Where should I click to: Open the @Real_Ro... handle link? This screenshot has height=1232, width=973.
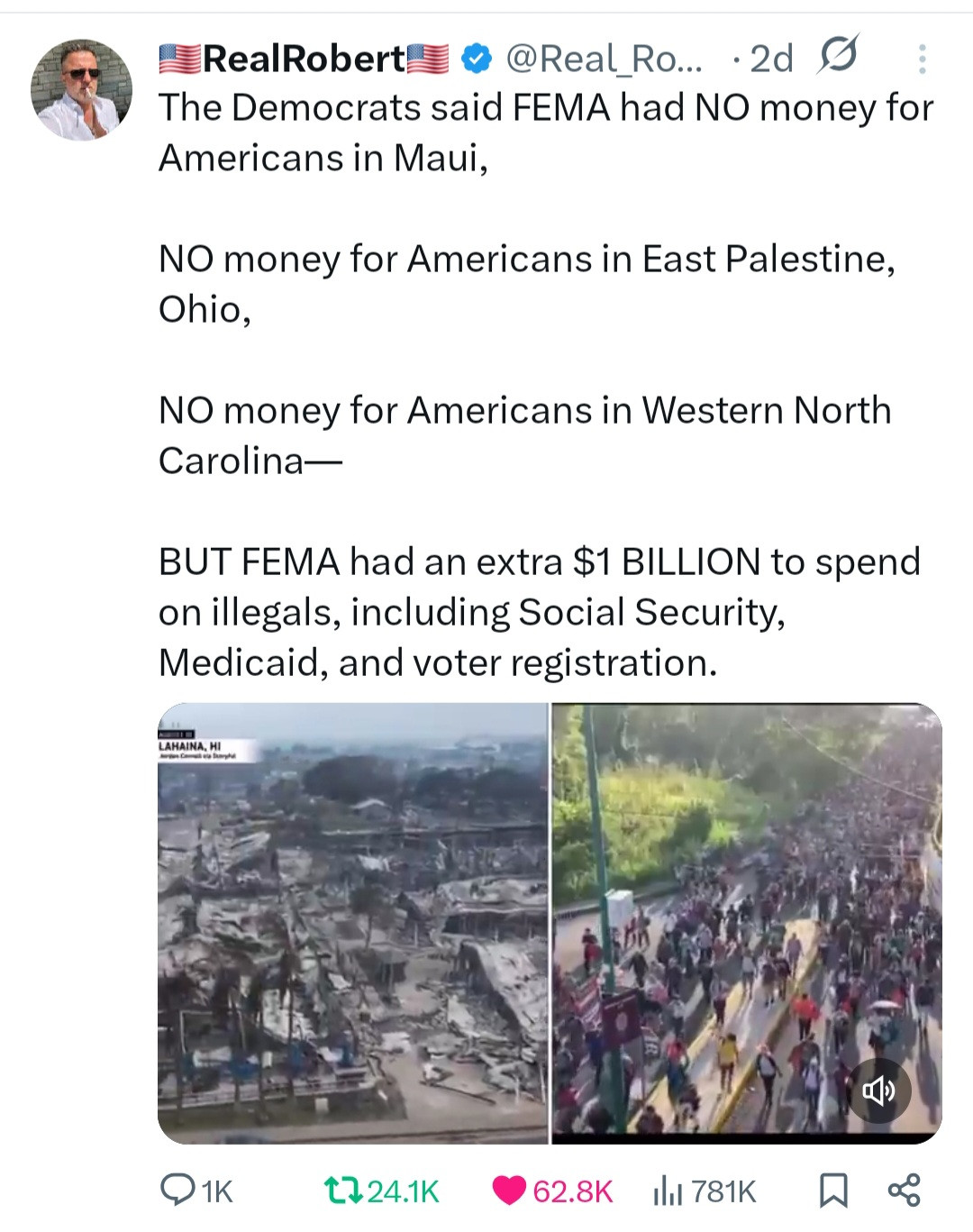pos(603,59)
